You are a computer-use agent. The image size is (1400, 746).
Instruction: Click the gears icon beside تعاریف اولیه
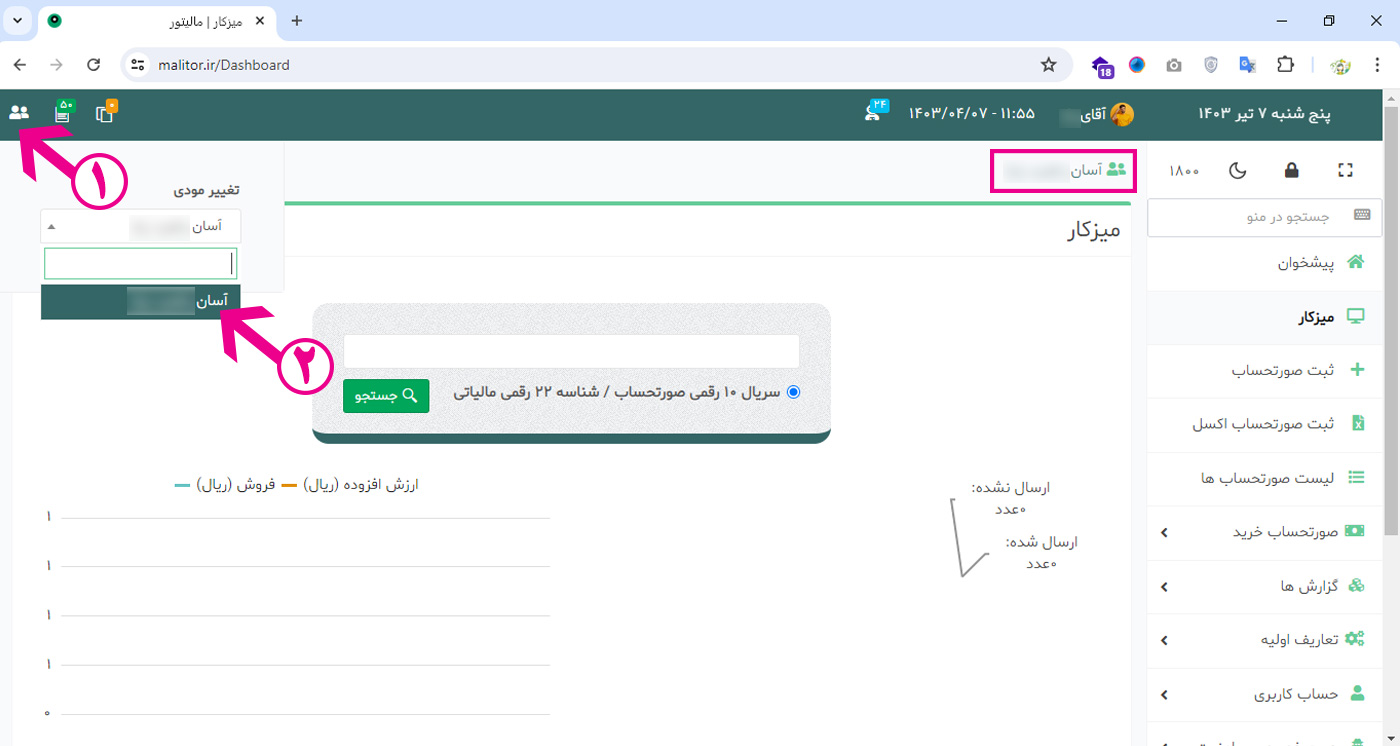1355,639
